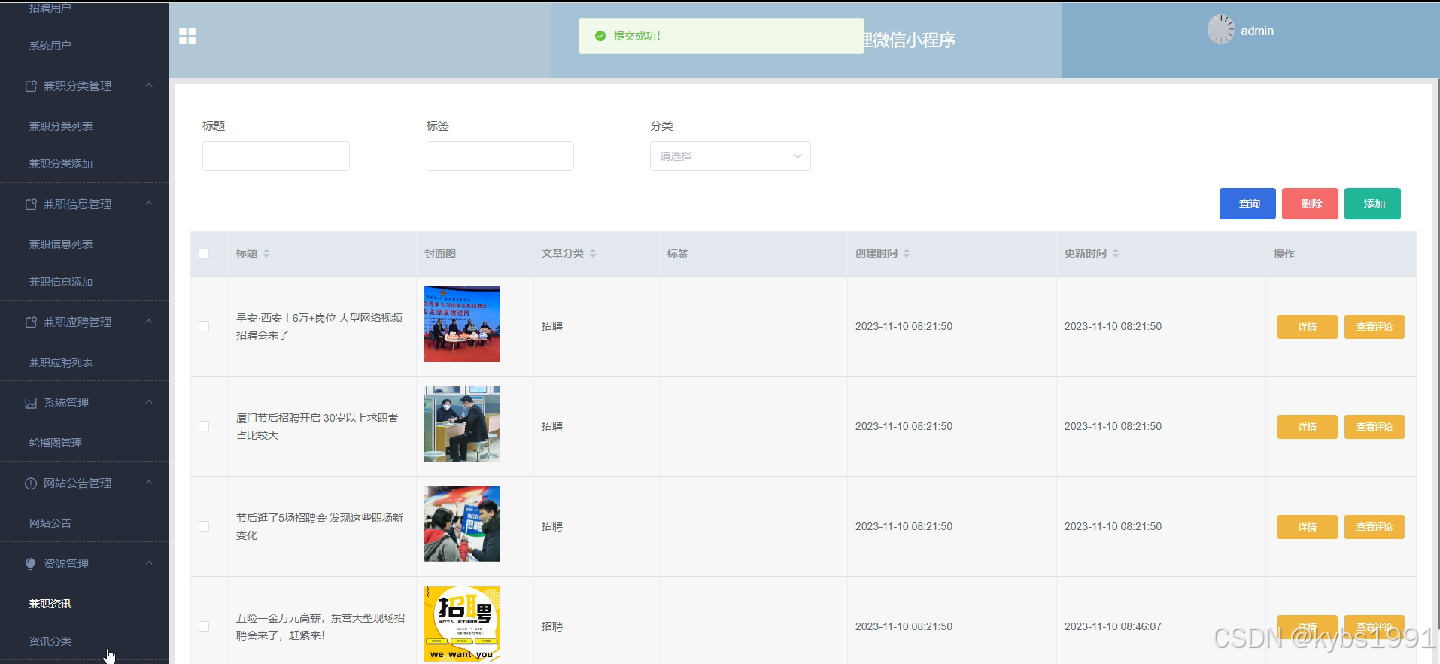Click the 节后逛了5场招聘会 article title text
This screenshot has width=1440, height=664.
(320, 526)
